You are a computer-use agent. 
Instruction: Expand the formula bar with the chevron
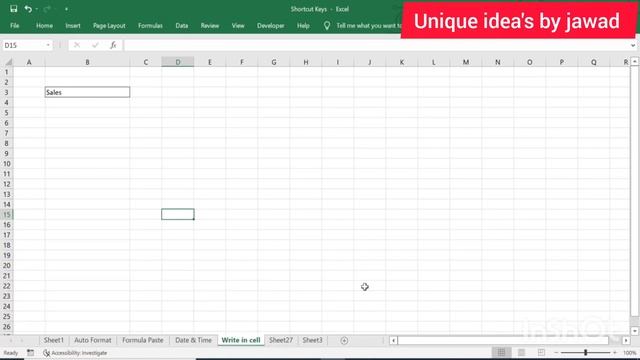[633, 45]
